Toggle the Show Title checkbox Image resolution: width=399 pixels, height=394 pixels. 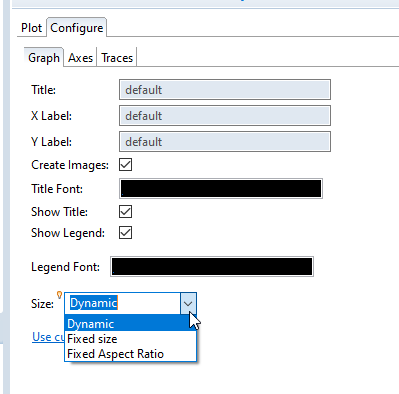(125, 212)
